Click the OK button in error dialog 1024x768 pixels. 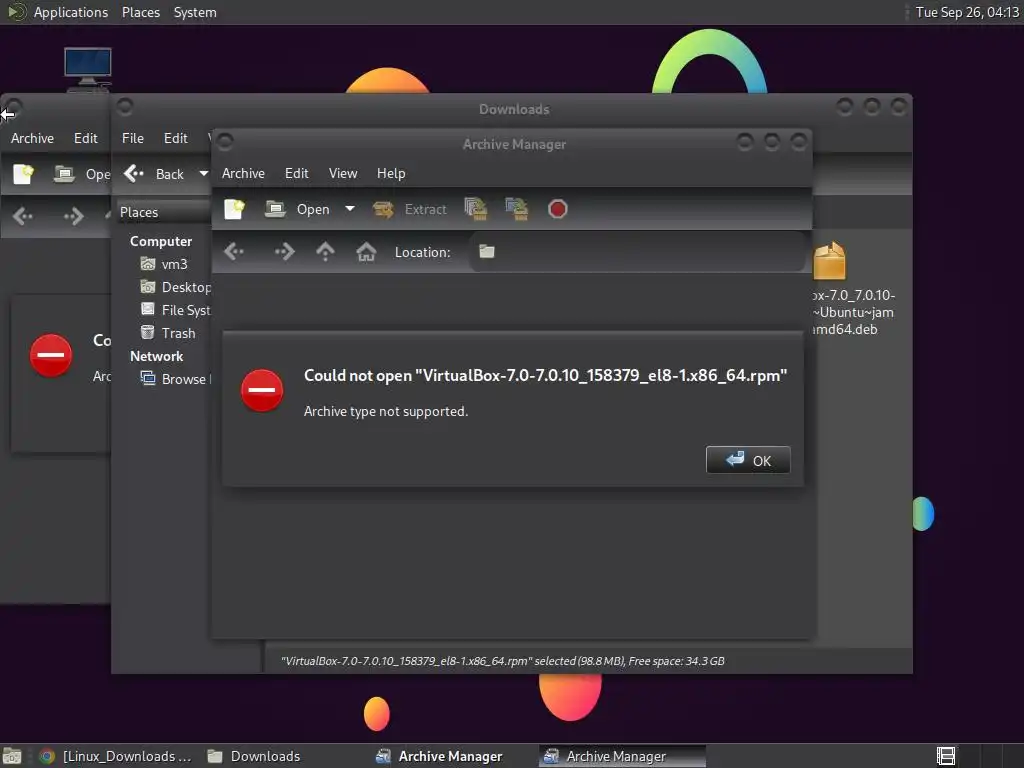[748, 460]
